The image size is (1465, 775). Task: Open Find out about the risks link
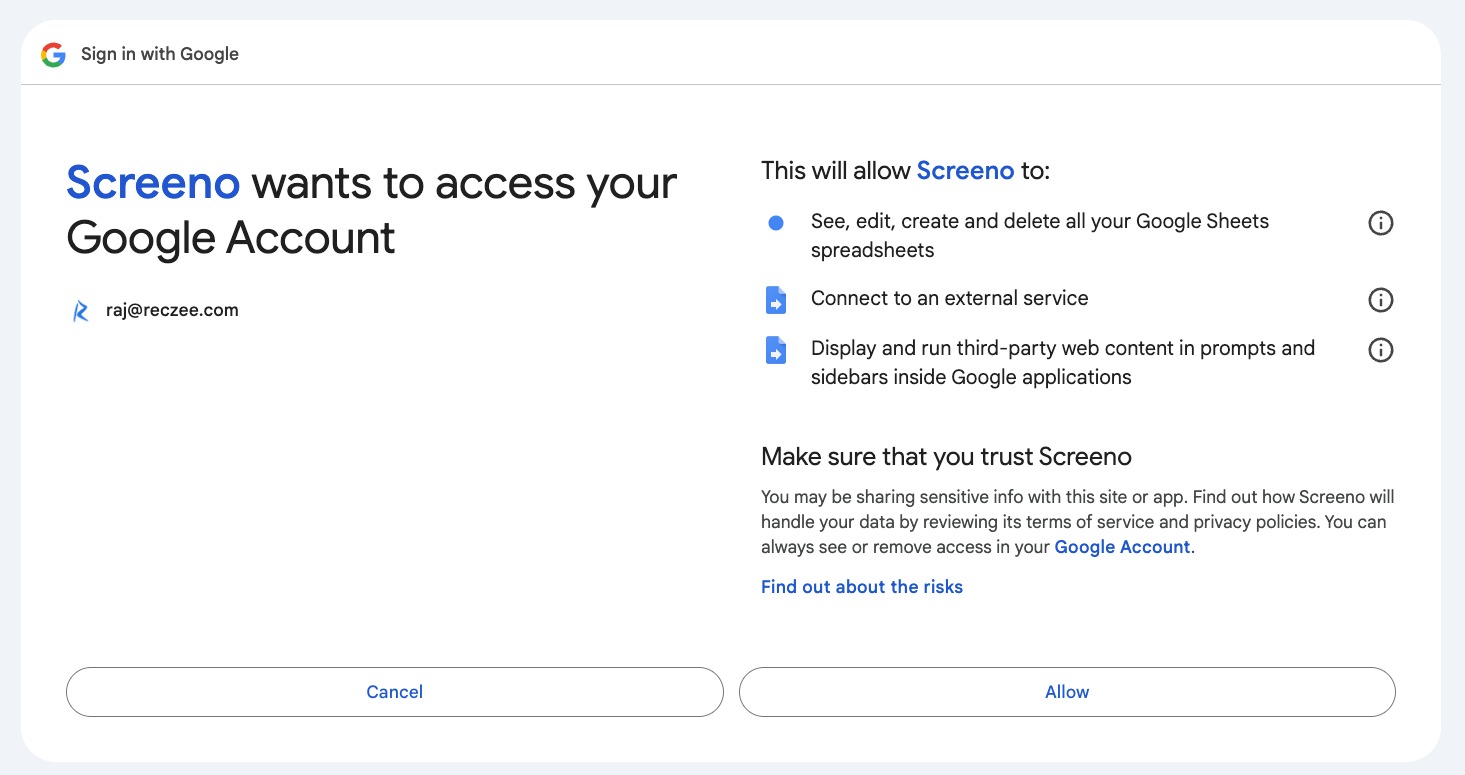862,587
